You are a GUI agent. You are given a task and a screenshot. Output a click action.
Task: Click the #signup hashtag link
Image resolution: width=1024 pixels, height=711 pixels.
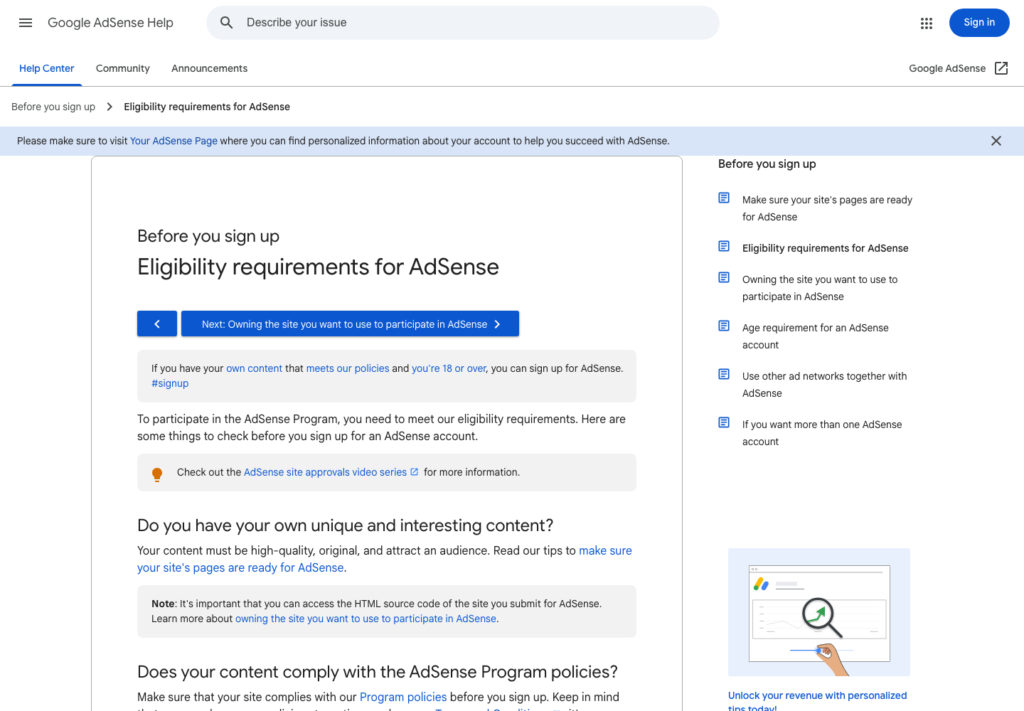click(170, 383)
